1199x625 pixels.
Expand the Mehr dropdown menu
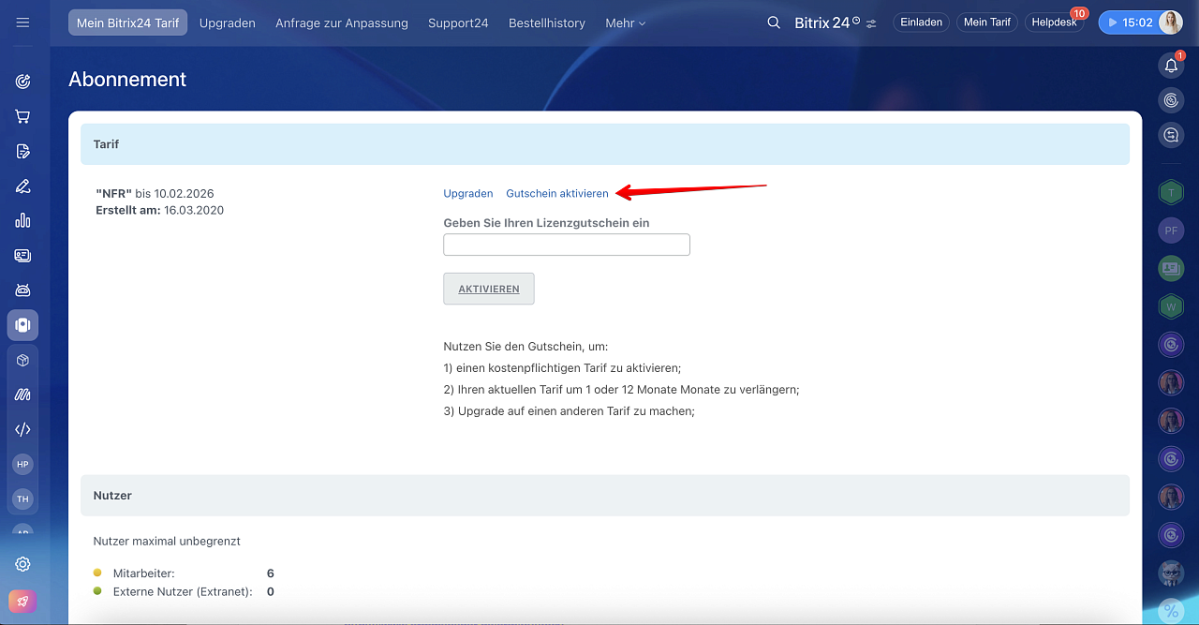click(625, 22)
